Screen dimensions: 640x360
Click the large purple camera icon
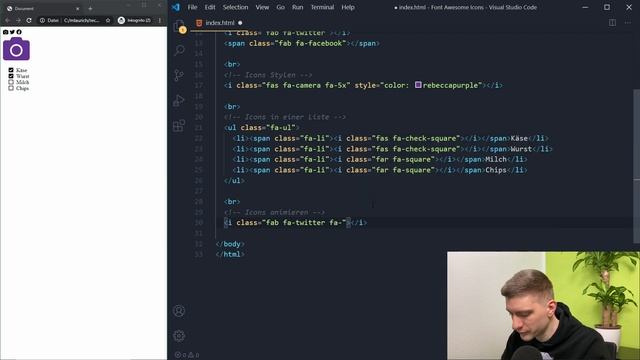coord(16,49)
